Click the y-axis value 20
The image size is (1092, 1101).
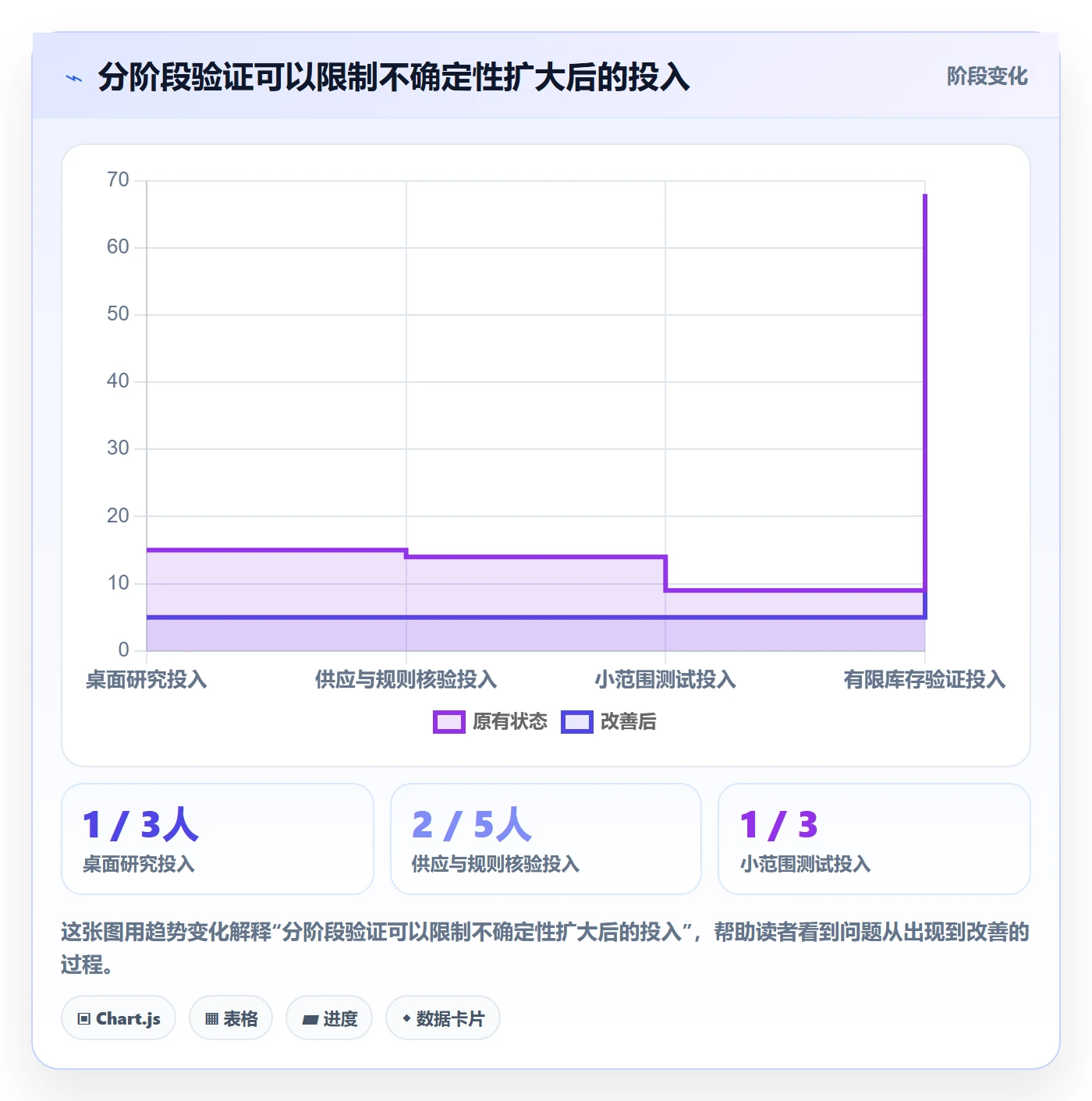pyautogui.click(x=118, y=516)
